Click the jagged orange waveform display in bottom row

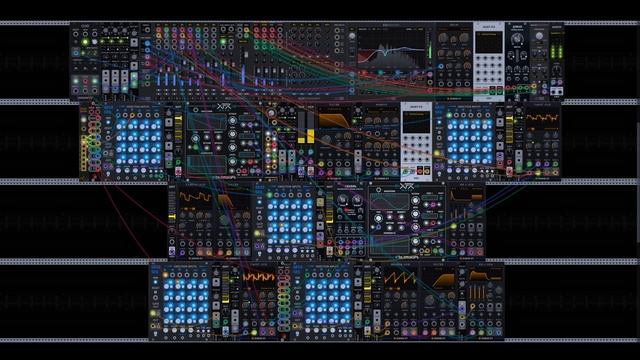pyautogui.click(x=259, y=278)
